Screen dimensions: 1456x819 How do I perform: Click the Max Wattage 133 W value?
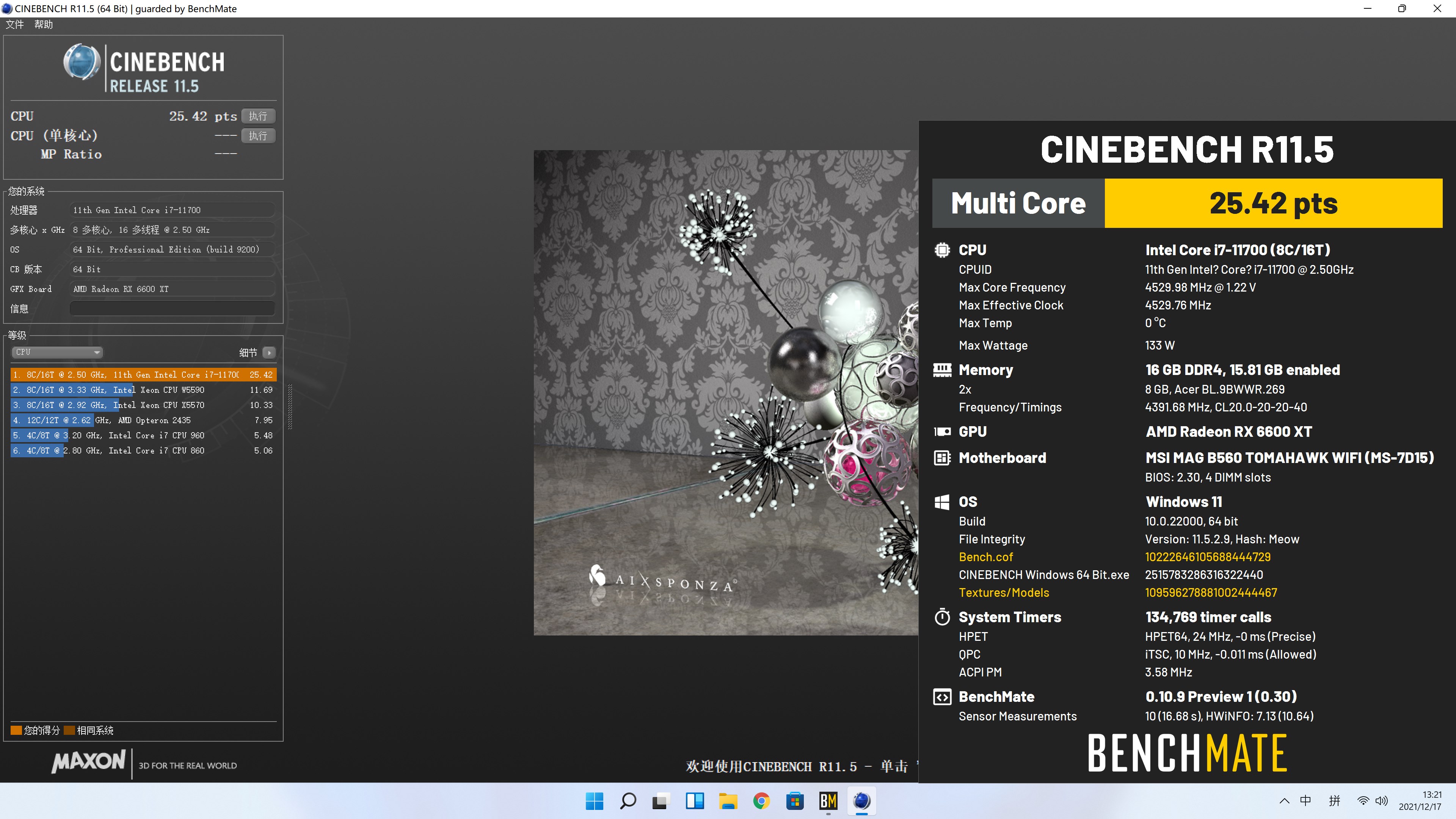click(1160, 345)
